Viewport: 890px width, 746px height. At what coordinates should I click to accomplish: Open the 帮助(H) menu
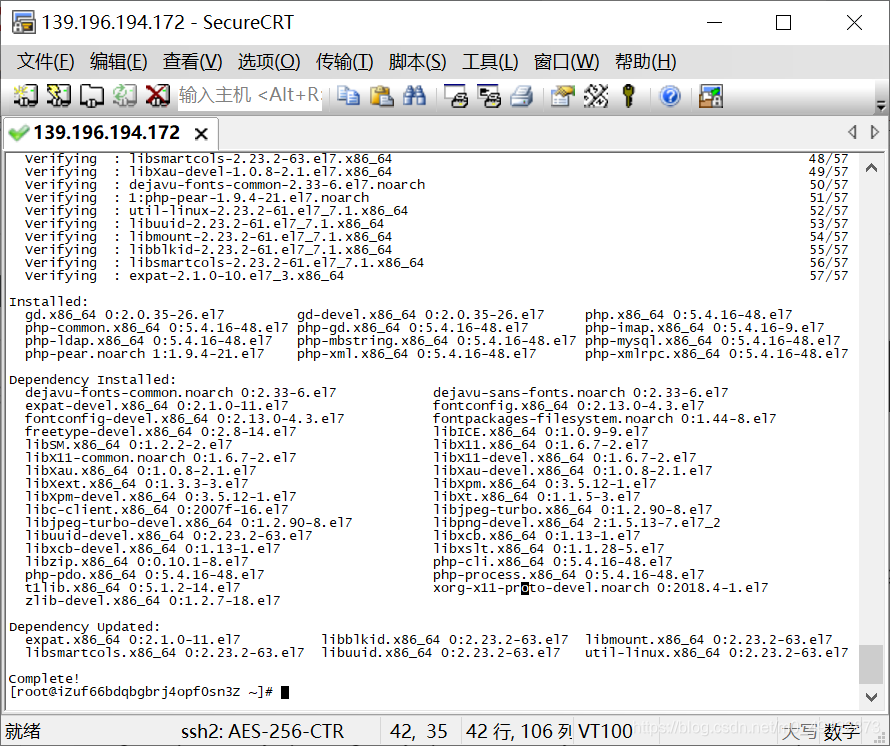[x=645, y=61]
